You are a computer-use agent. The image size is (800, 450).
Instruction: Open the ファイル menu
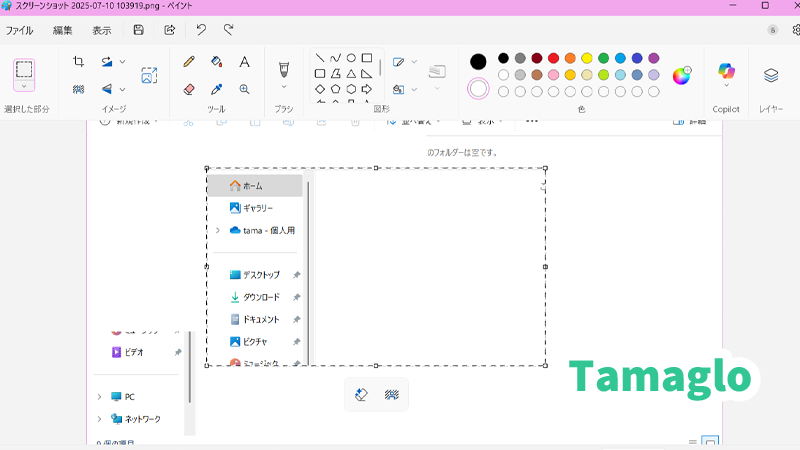20,30
